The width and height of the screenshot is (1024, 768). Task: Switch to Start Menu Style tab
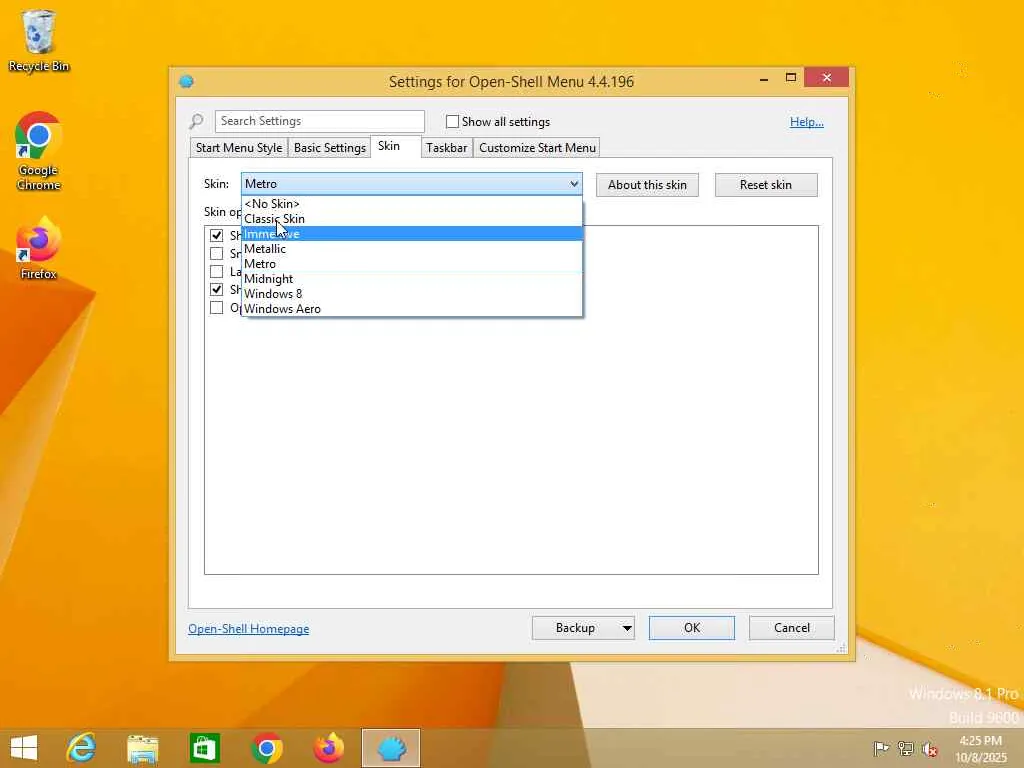pyautogui.click(x=239, y=148)
